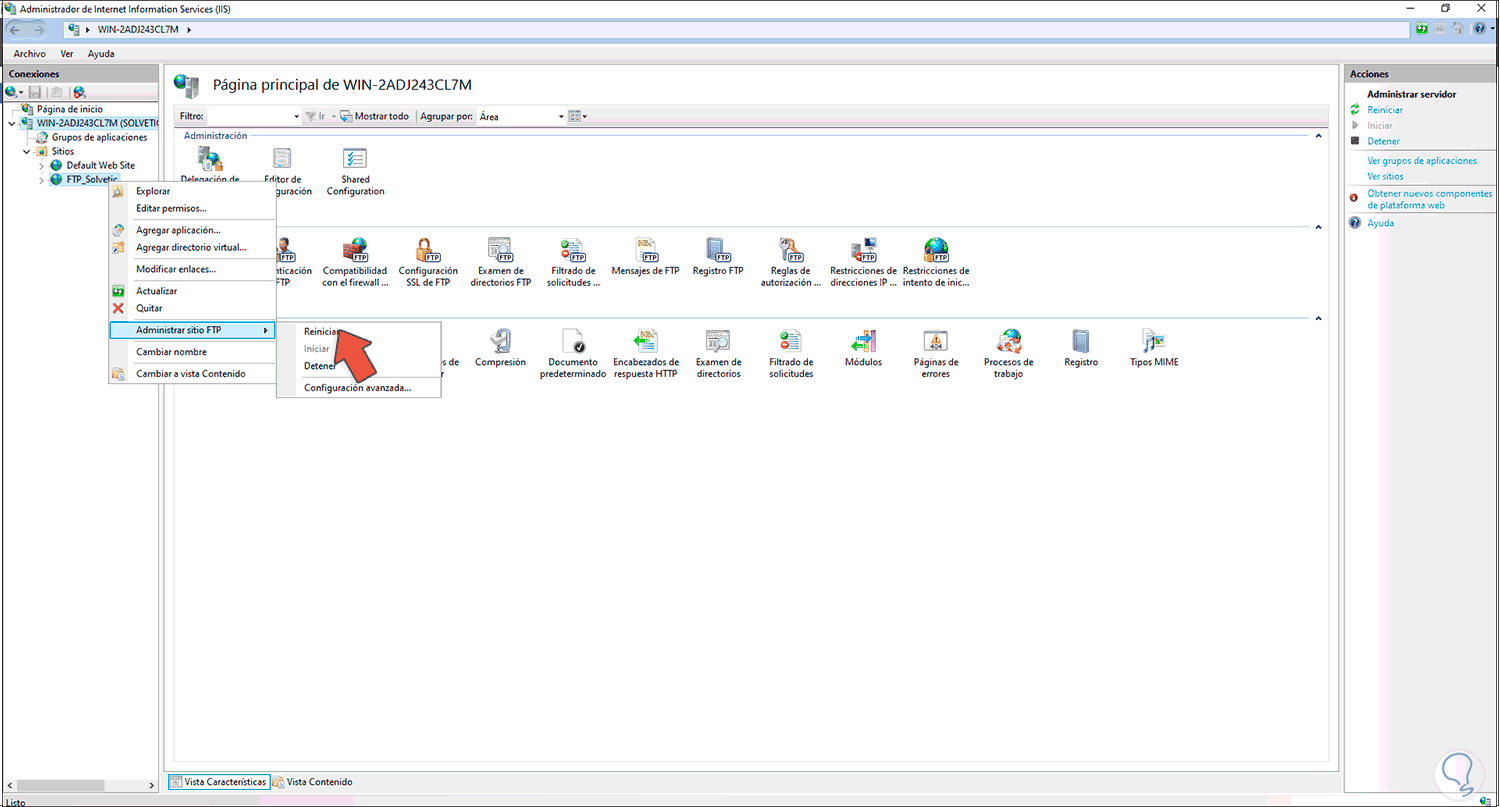Collapse the Administración section
Image resolution: width=1500 pixels, height=807 pixels.
[x=1318, y=136]
